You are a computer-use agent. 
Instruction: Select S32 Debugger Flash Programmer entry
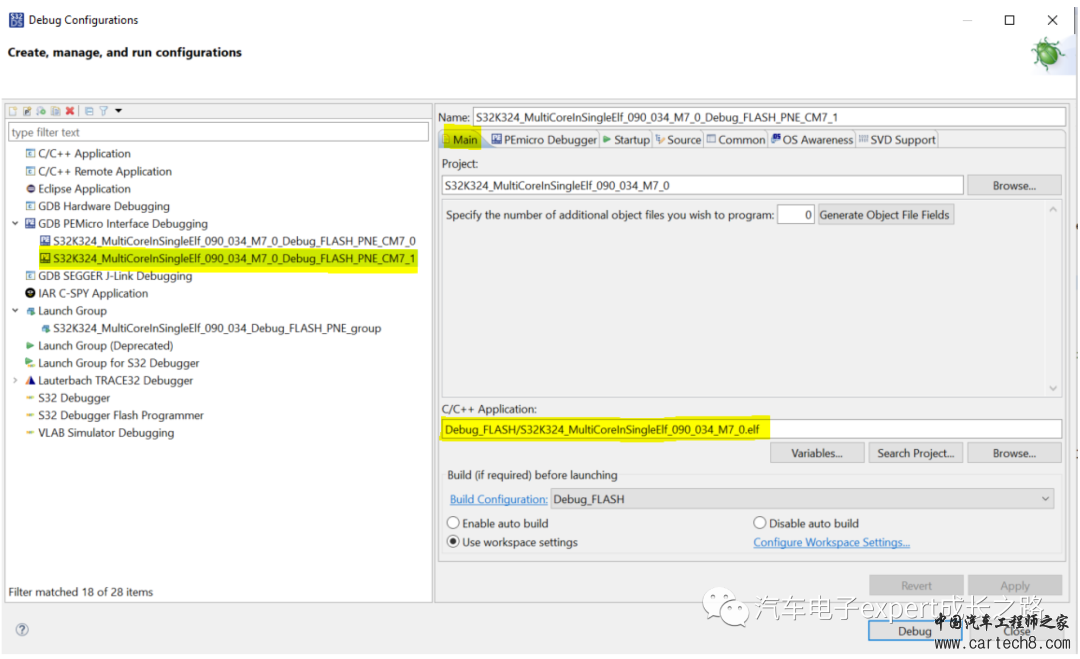[x=121, y=415]
